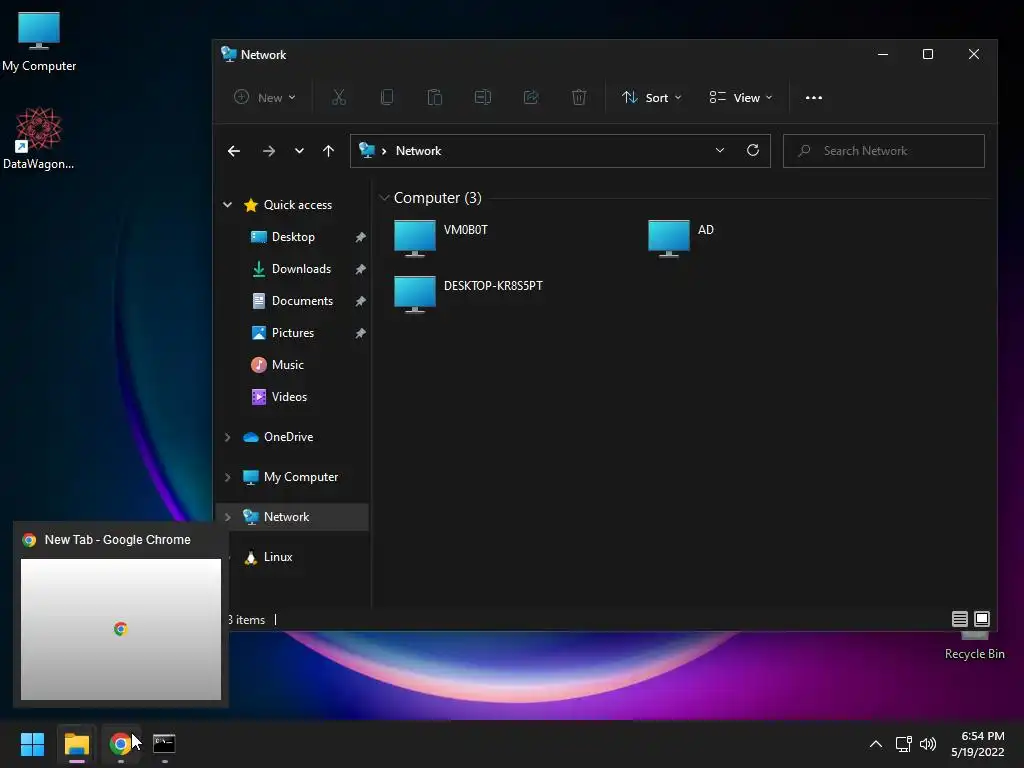The width and height of the screenshot is (1024, 768).
Task: Expand the Network tree node
Action: 227,517
